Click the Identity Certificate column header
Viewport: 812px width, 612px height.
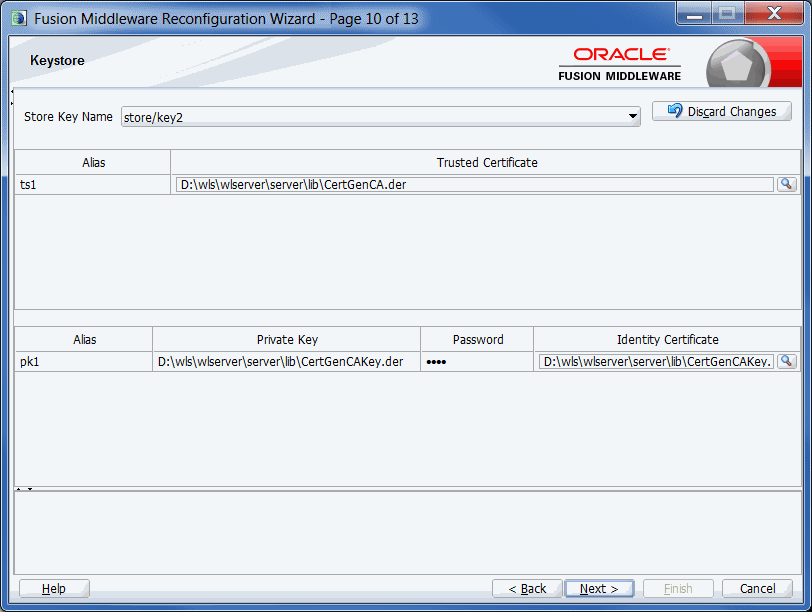[x=668, y=340]
